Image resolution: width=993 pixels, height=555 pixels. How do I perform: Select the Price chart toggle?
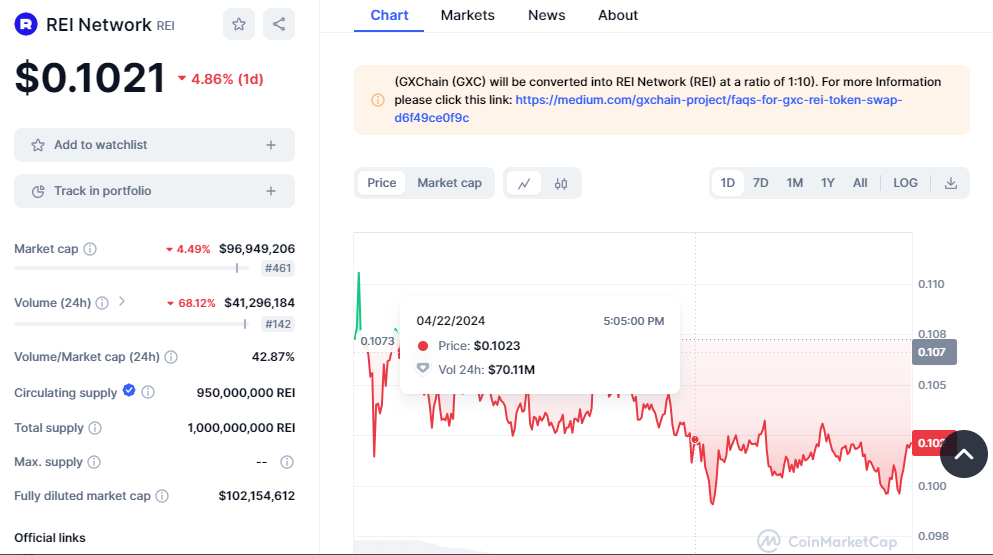click(x=381, y=183)
